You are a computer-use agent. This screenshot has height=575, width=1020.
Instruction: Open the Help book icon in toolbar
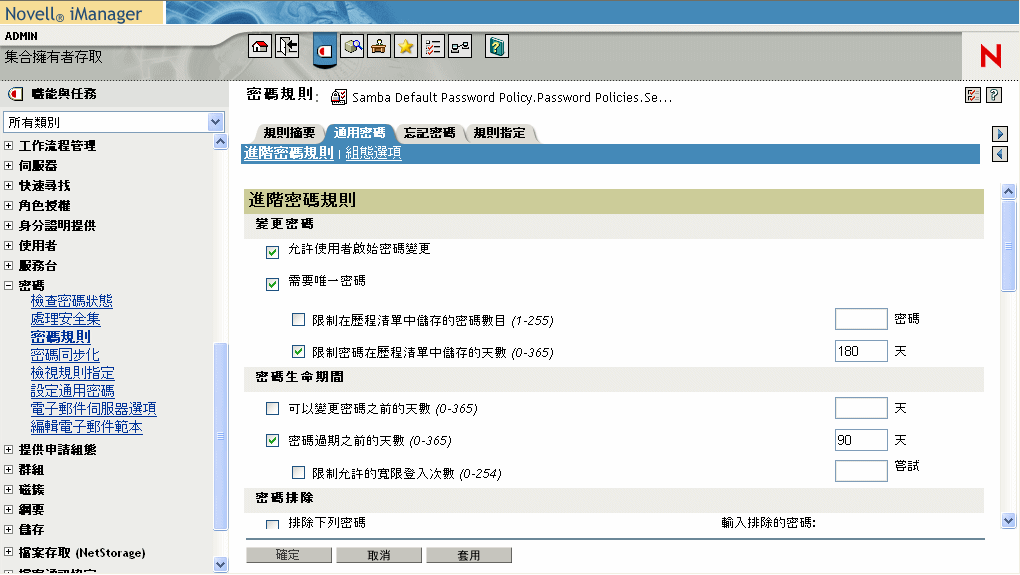[496, 47]
